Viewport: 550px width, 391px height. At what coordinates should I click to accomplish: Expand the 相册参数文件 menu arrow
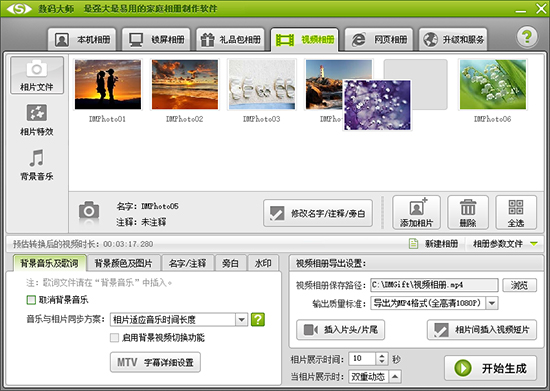pyautogui.click(x=534, y=243)
